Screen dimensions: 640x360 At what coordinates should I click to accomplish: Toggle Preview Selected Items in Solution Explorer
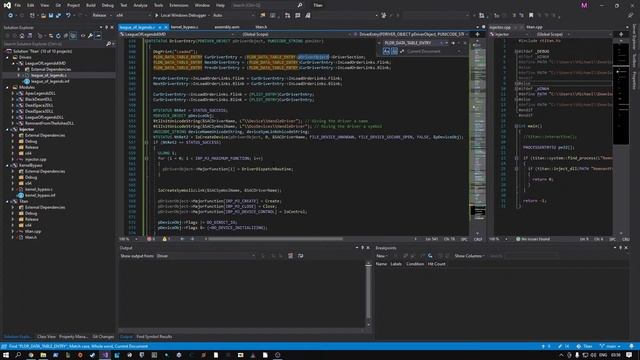(98, 36)
